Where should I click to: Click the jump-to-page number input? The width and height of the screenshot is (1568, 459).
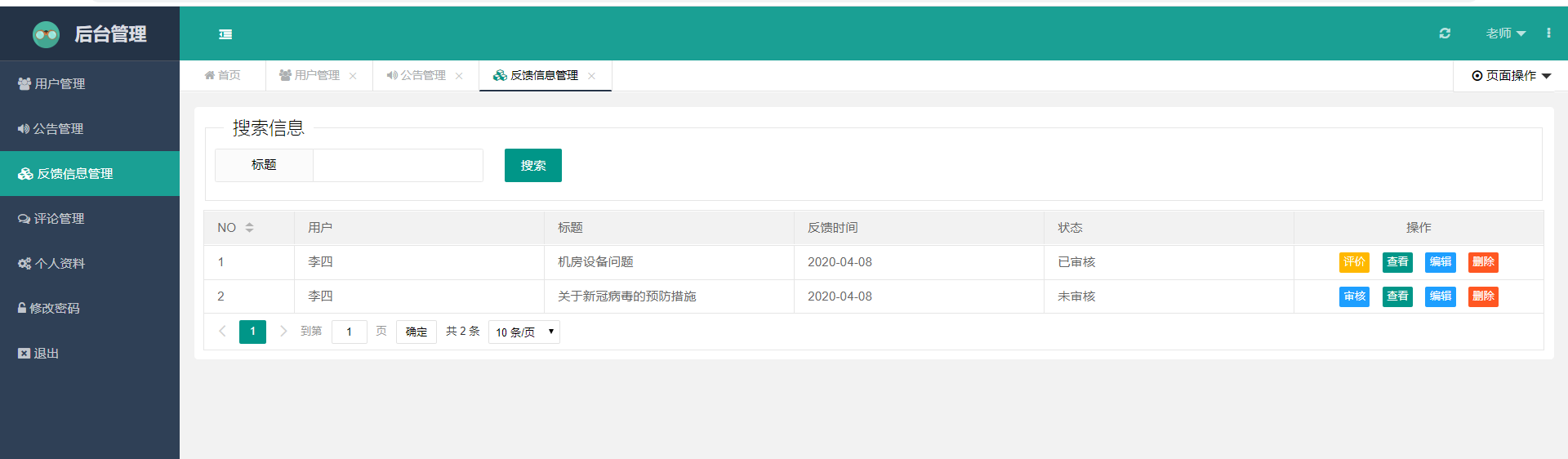pos(350,332)
